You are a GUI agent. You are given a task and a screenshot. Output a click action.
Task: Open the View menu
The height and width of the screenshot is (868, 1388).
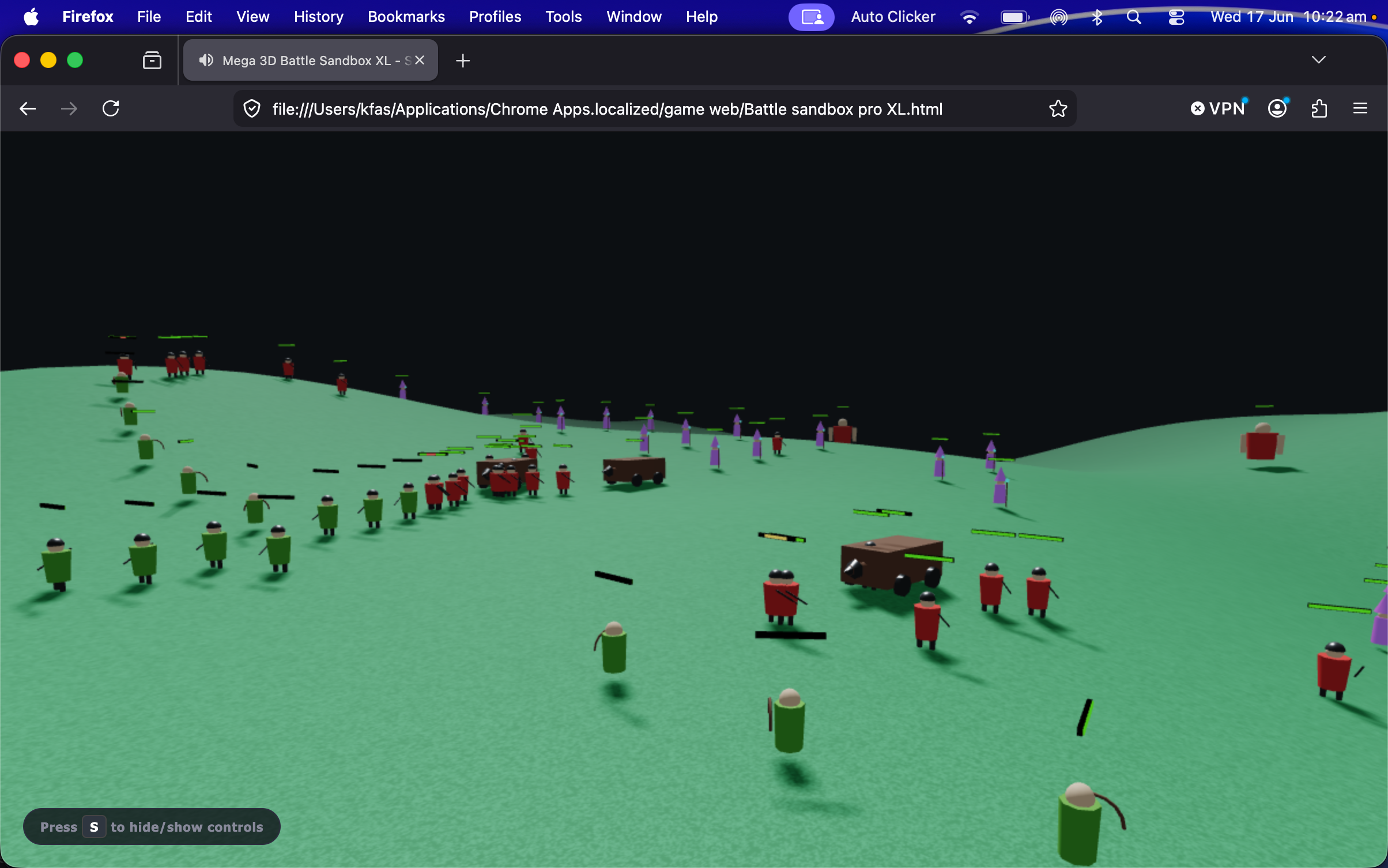pos(252,17)
